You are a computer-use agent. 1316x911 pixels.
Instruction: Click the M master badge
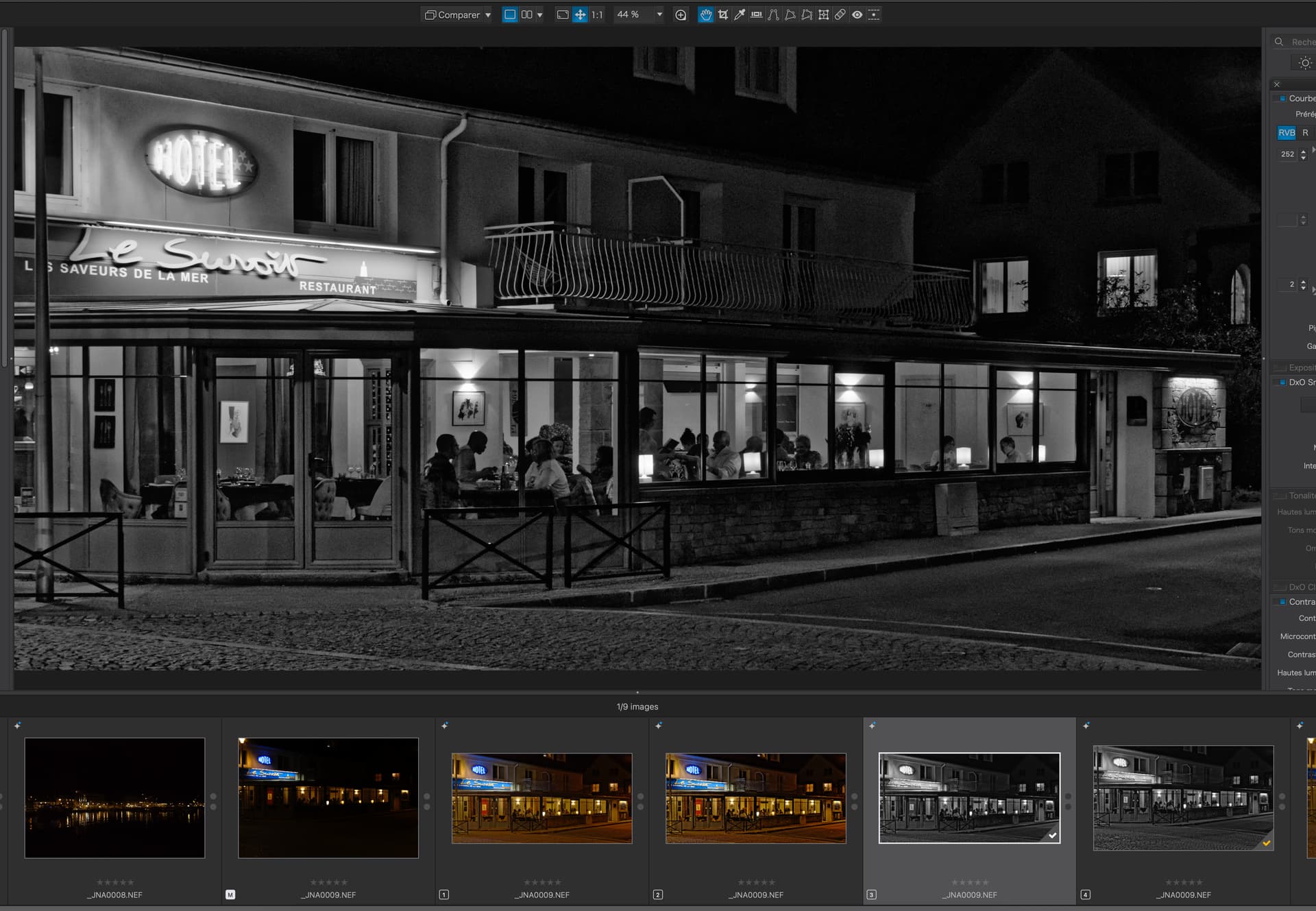tap(230, 895)
